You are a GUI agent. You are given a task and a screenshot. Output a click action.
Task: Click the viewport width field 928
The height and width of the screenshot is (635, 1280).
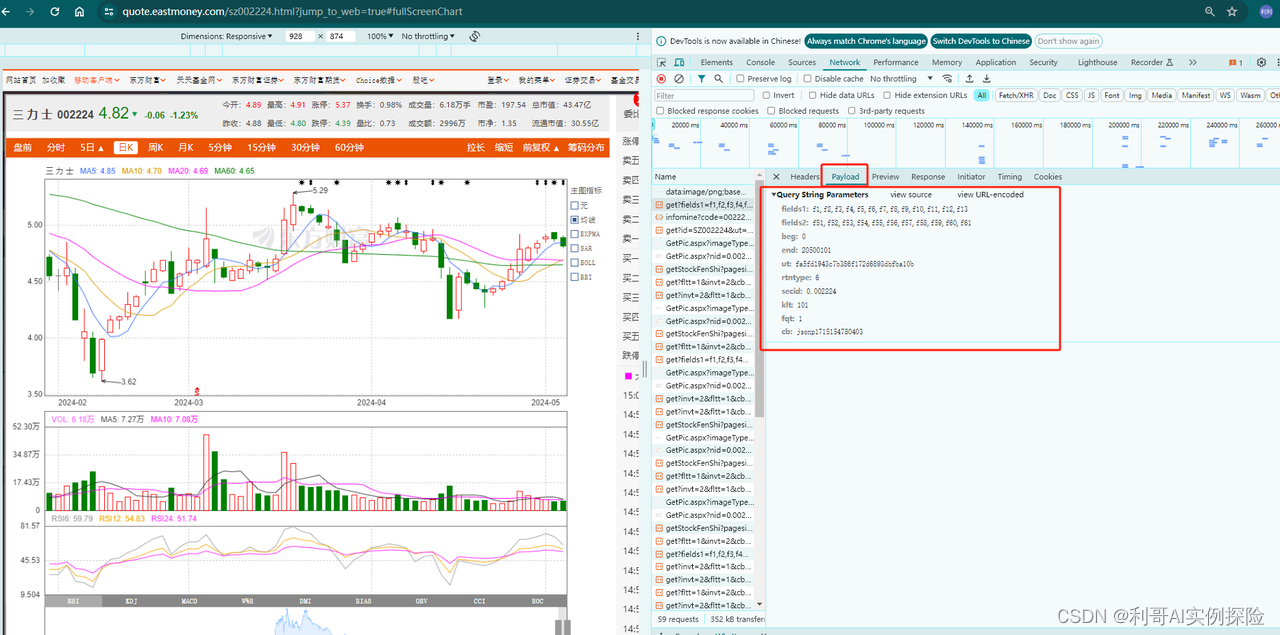(298, 36)
